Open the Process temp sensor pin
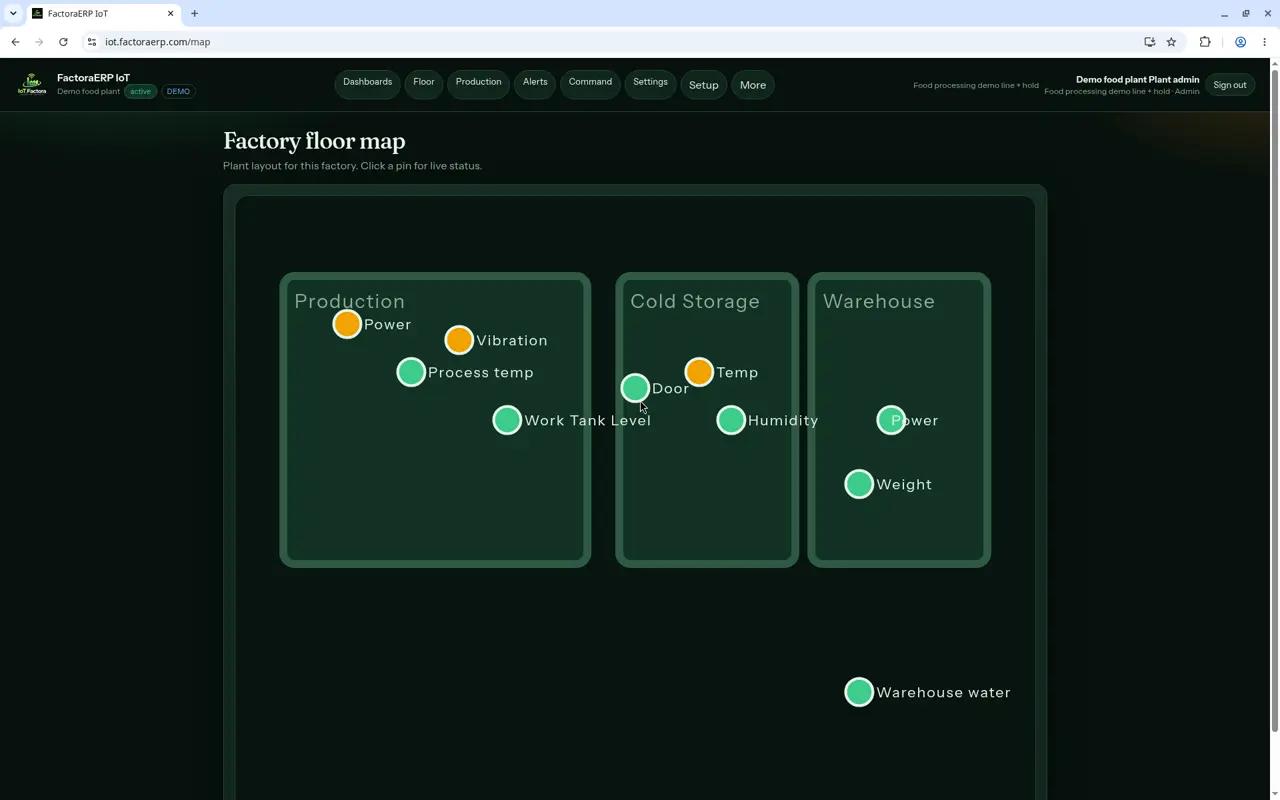This screenshot has width=1280, height=800. coord(411,372)
